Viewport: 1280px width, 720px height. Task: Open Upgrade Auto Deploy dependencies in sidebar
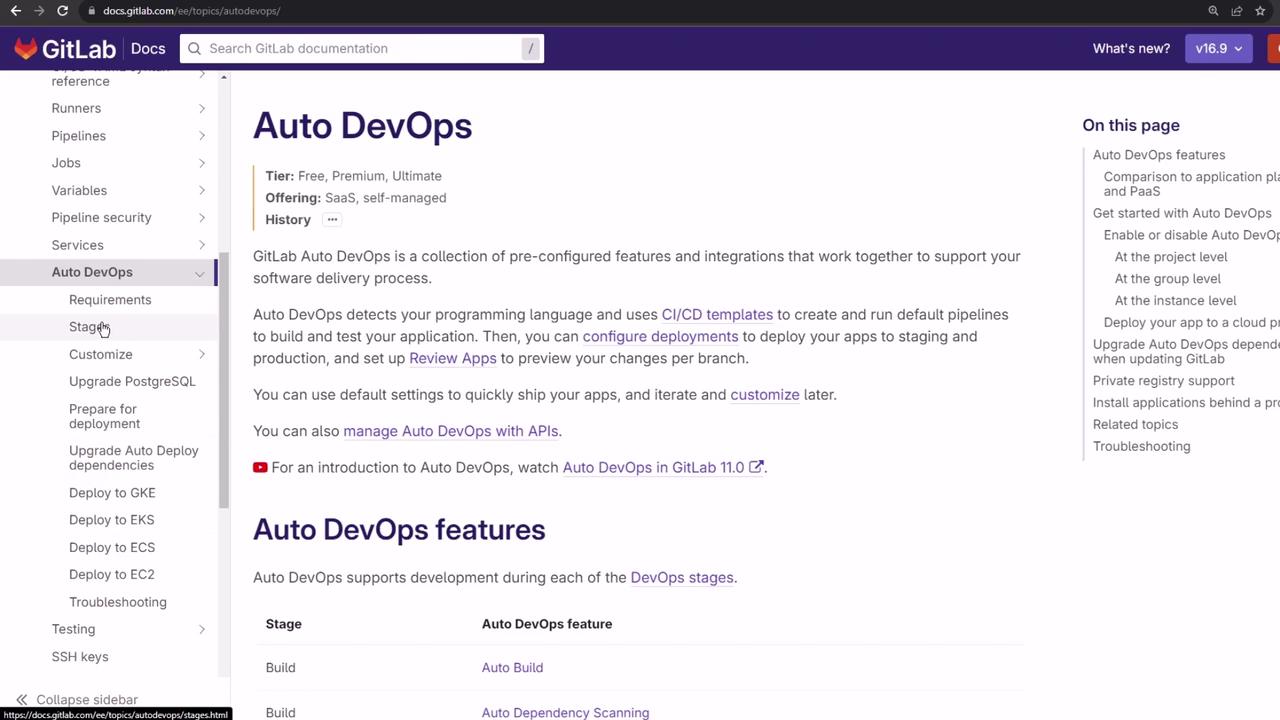pyautogui.click(x=134, y=458)
